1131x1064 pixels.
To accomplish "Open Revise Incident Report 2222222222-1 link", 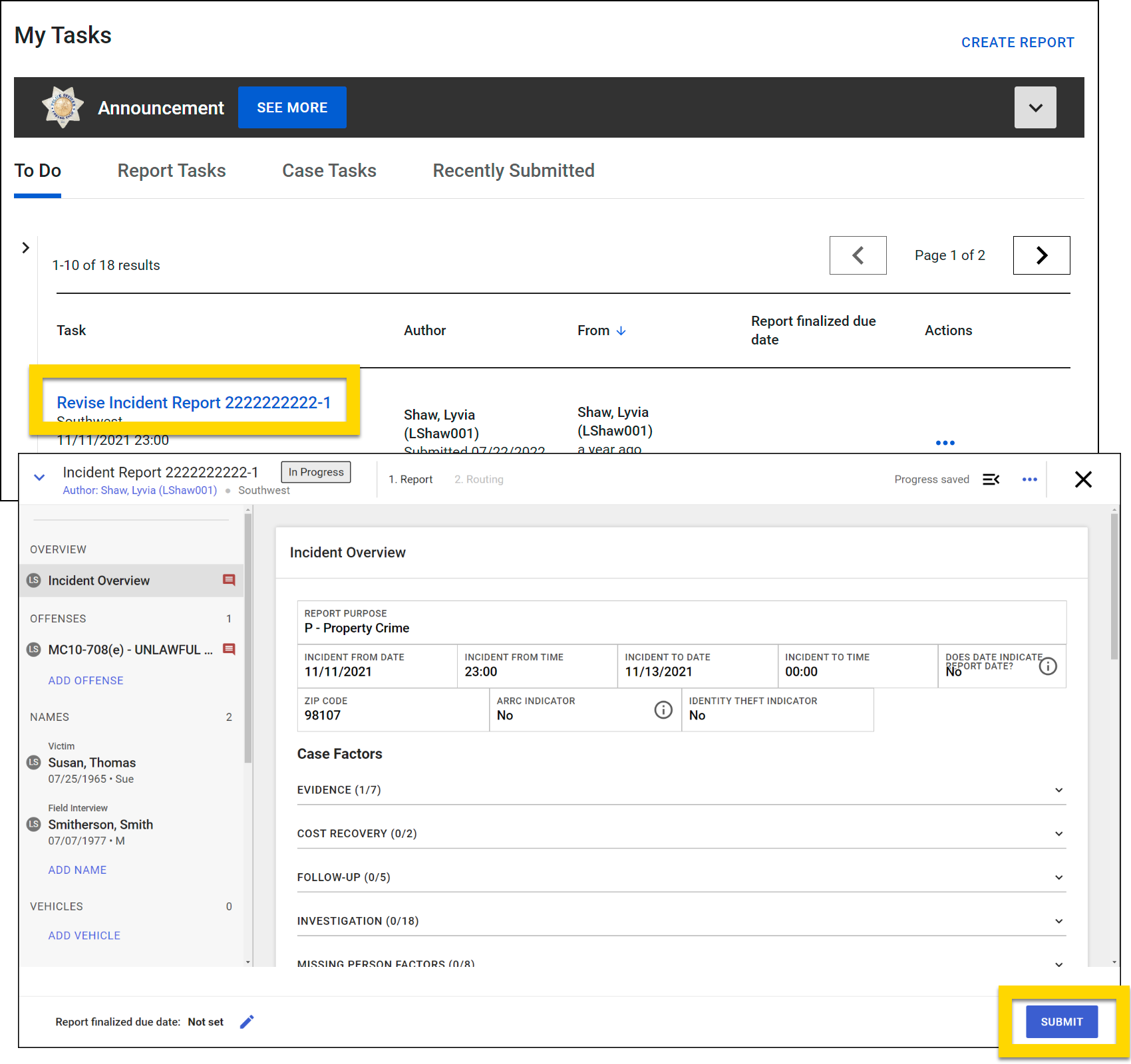I will (x=194, y=403).
